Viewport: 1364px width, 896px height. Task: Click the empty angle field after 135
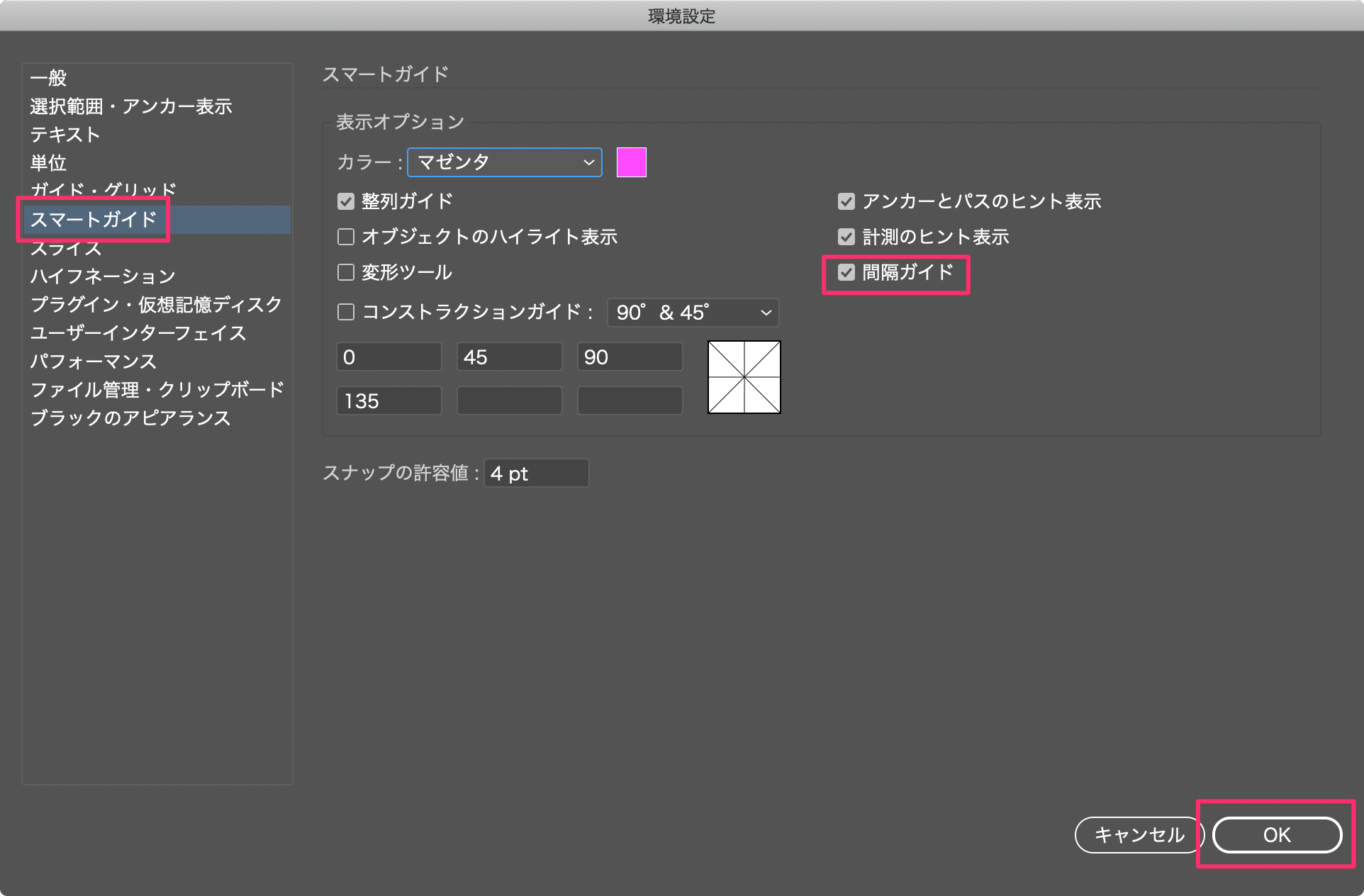510,401
